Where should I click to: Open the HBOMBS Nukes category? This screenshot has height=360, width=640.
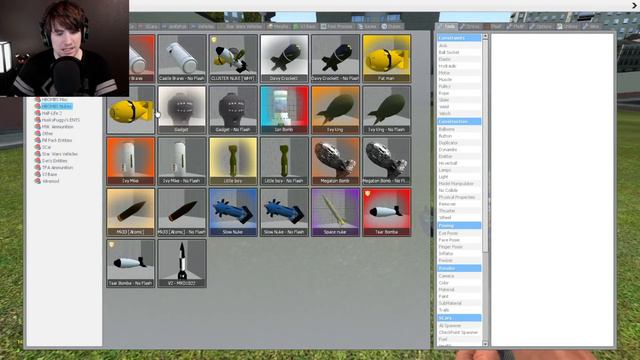pos(53,106)
